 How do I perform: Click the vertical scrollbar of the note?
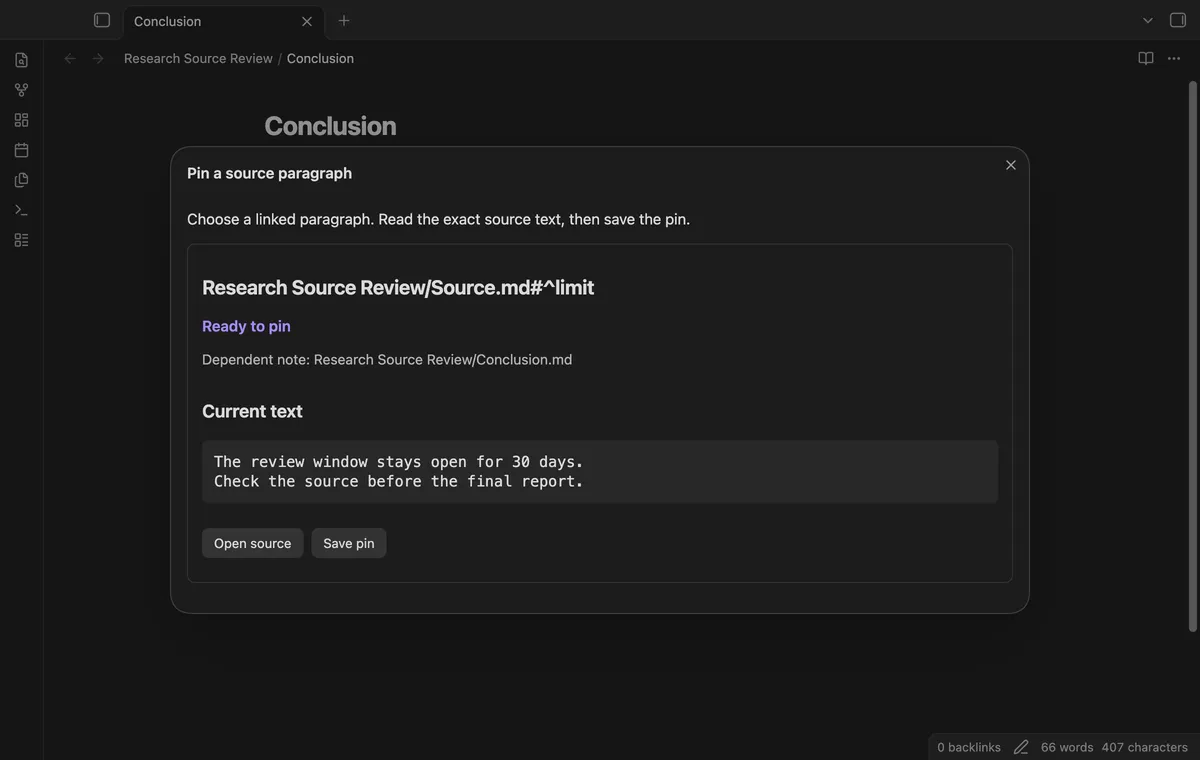(1192, 355)
